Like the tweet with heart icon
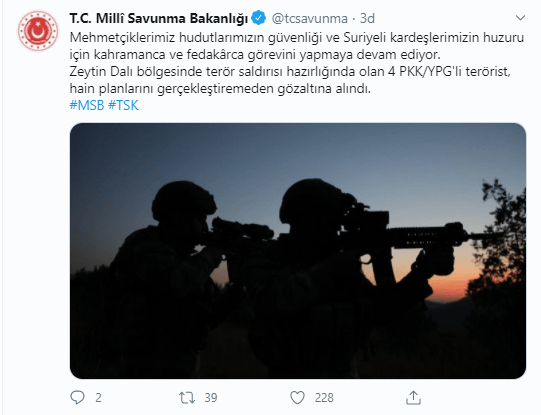 coord(297,397)
